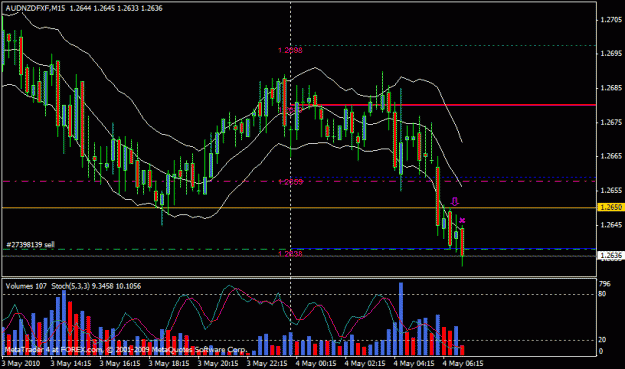
Task: Click the '3 May 18:15' time label
Action: click(x=169, y=363)
